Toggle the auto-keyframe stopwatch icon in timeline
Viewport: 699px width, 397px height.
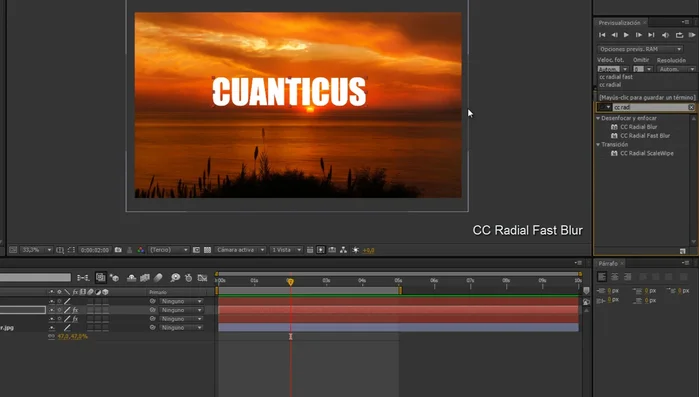[189, 278]
